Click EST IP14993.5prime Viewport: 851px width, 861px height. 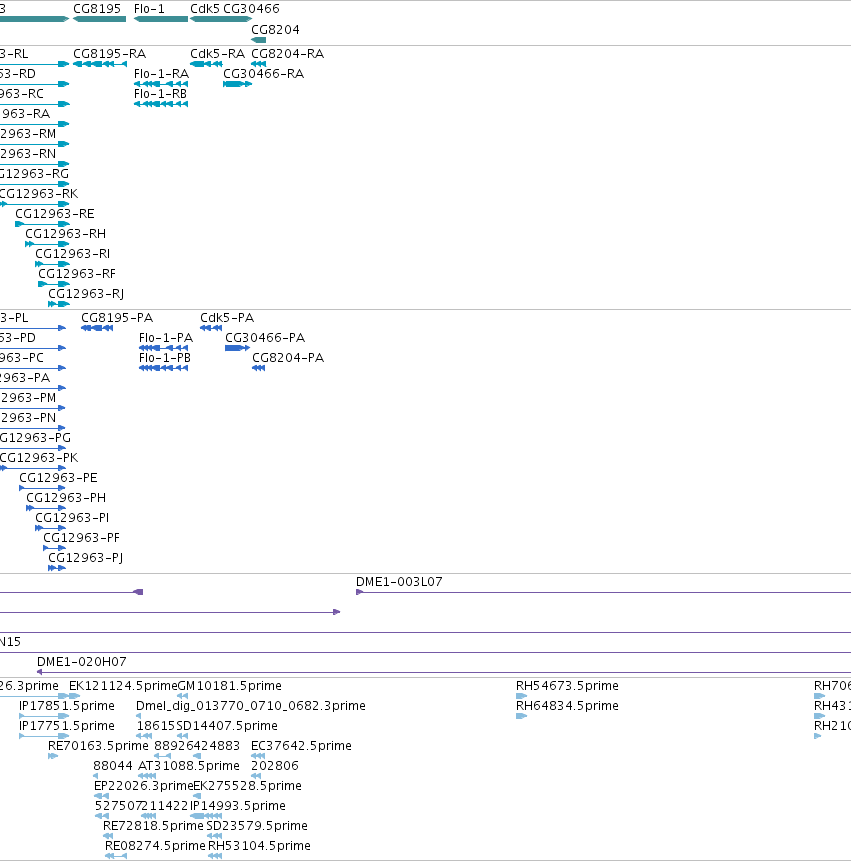[206, 817]
